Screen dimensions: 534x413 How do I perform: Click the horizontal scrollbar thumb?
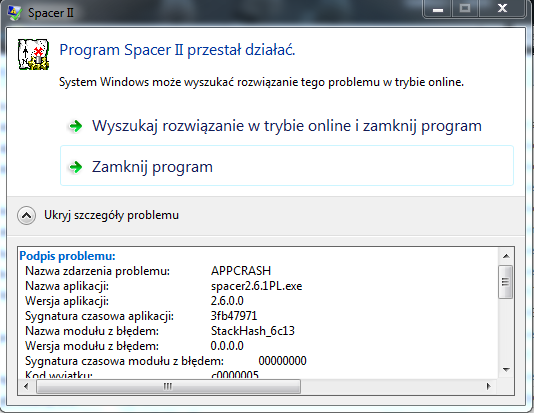point(168,386)
